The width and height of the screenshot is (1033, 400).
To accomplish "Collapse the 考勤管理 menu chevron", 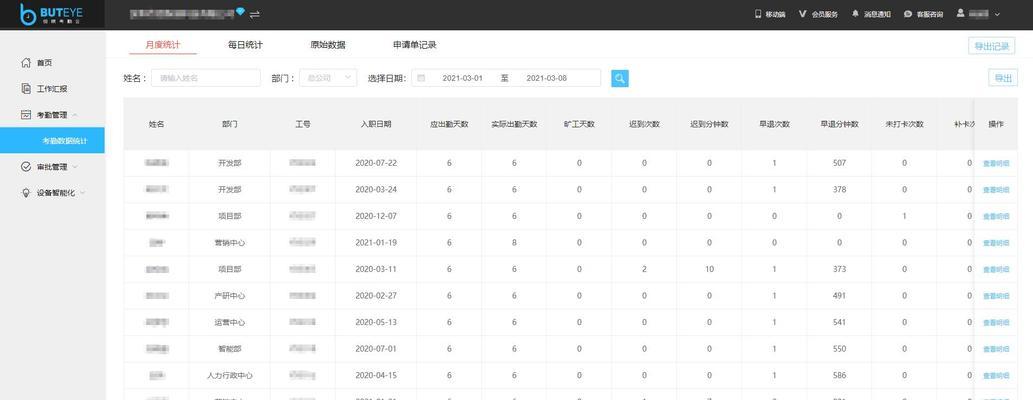I will tap(75, 115).
